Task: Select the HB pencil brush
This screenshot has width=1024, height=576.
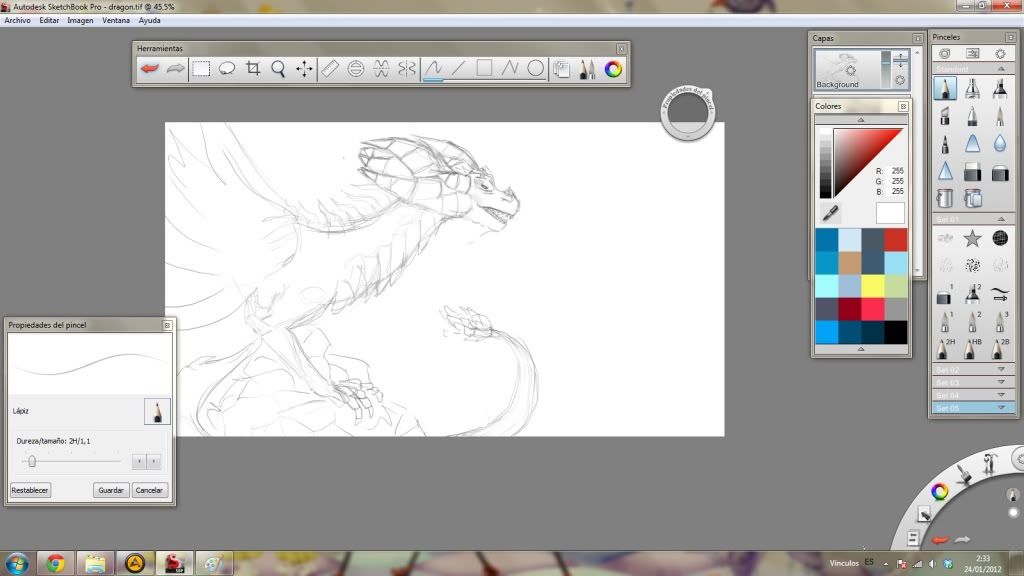Action: point(972,349)
